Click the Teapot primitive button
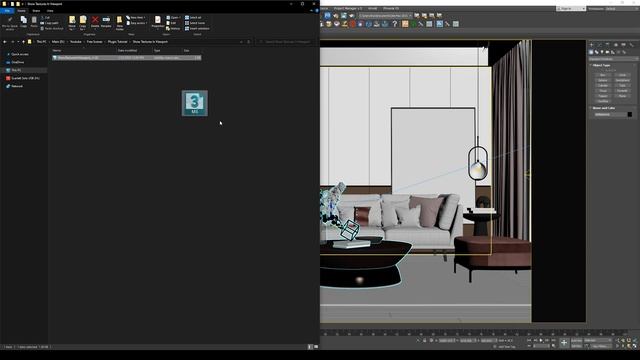 (603, 96)
